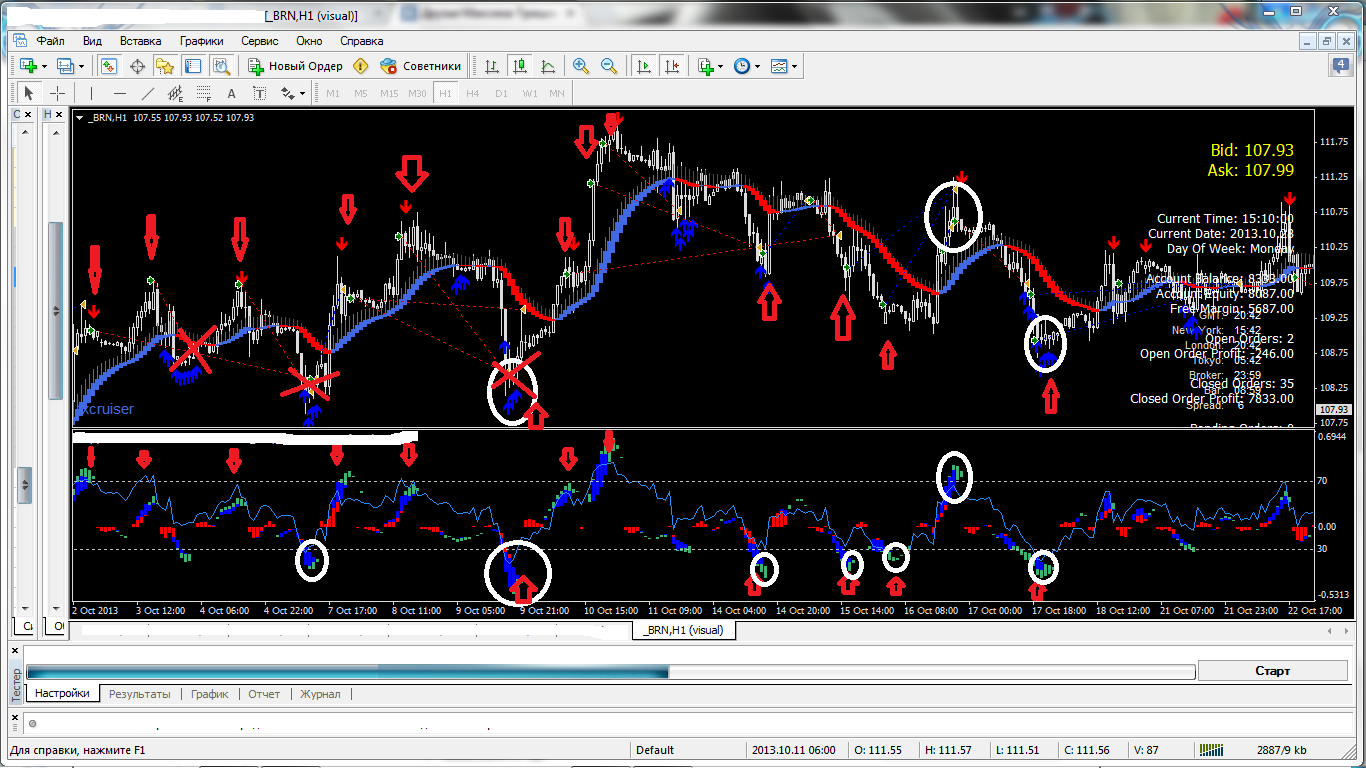Screen dimensions: 1366x768
Task: Open the Вид menu
Action: pyautogui.click(x=92, y=41)
